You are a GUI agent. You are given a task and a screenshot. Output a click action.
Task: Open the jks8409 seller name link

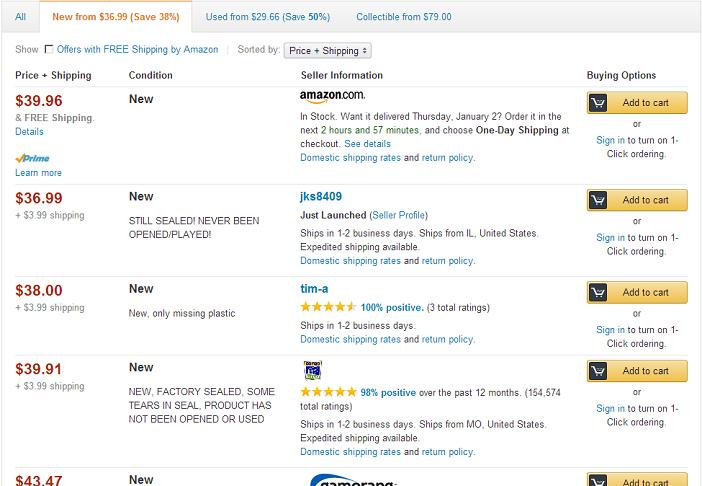point(321,196)
